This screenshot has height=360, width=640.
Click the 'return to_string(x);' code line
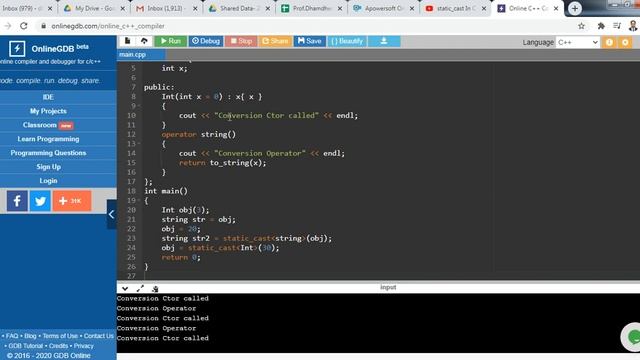[222, 163]
